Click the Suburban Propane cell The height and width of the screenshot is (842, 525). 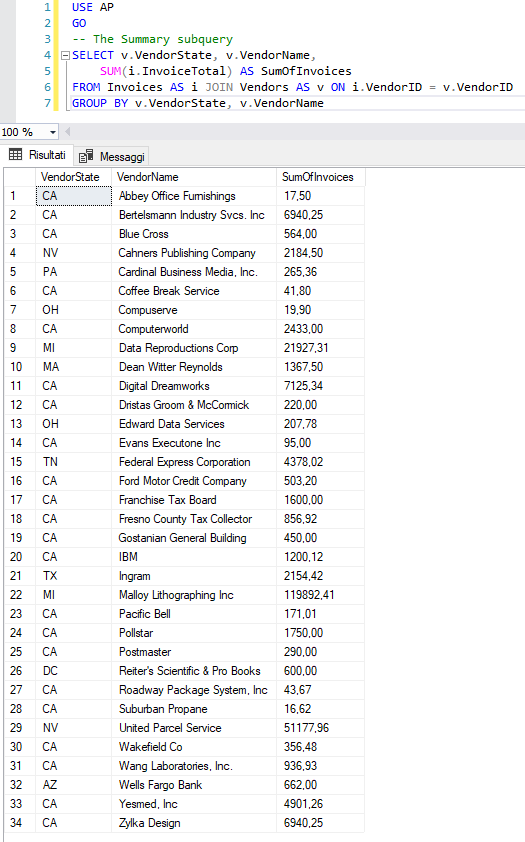(x=194, y=709)
